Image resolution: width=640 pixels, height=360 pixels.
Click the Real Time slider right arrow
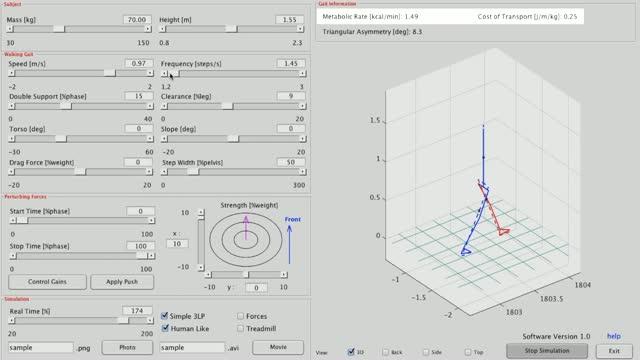pyautogui.click(x=150, y=320)
